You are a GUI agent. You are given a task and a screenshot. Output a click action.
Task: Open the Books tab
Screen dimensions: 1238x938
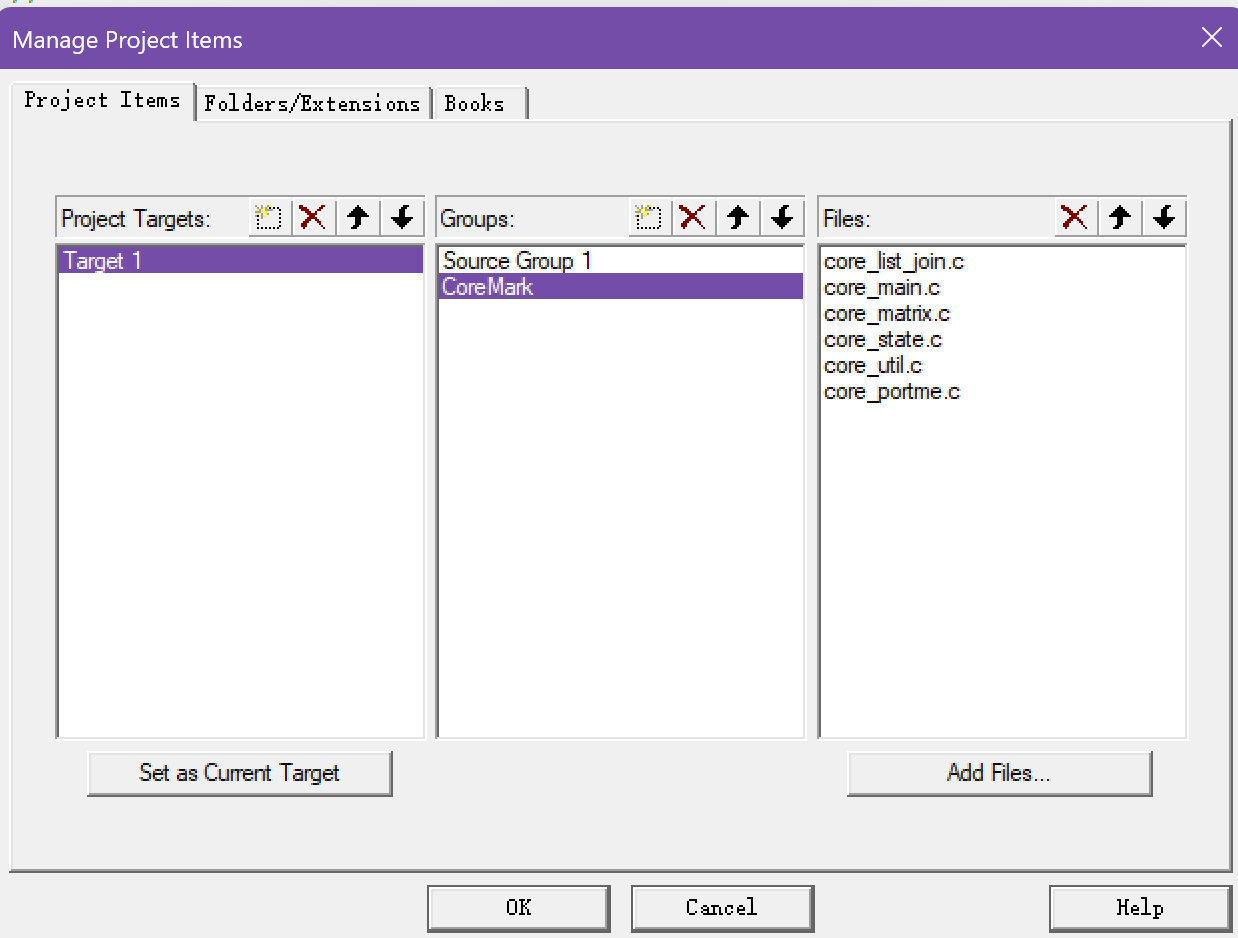(477, 104)
